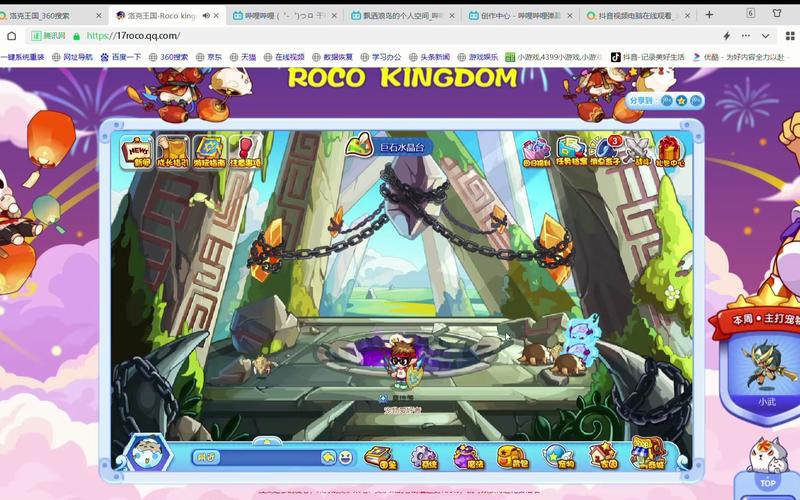Click the brown mole creature on right
The image size is (800, 500).
pos(567,364)
